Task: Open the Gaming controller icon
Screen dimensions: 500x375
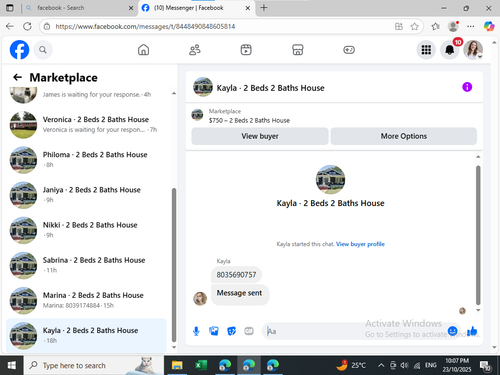Action: point(349,50)
